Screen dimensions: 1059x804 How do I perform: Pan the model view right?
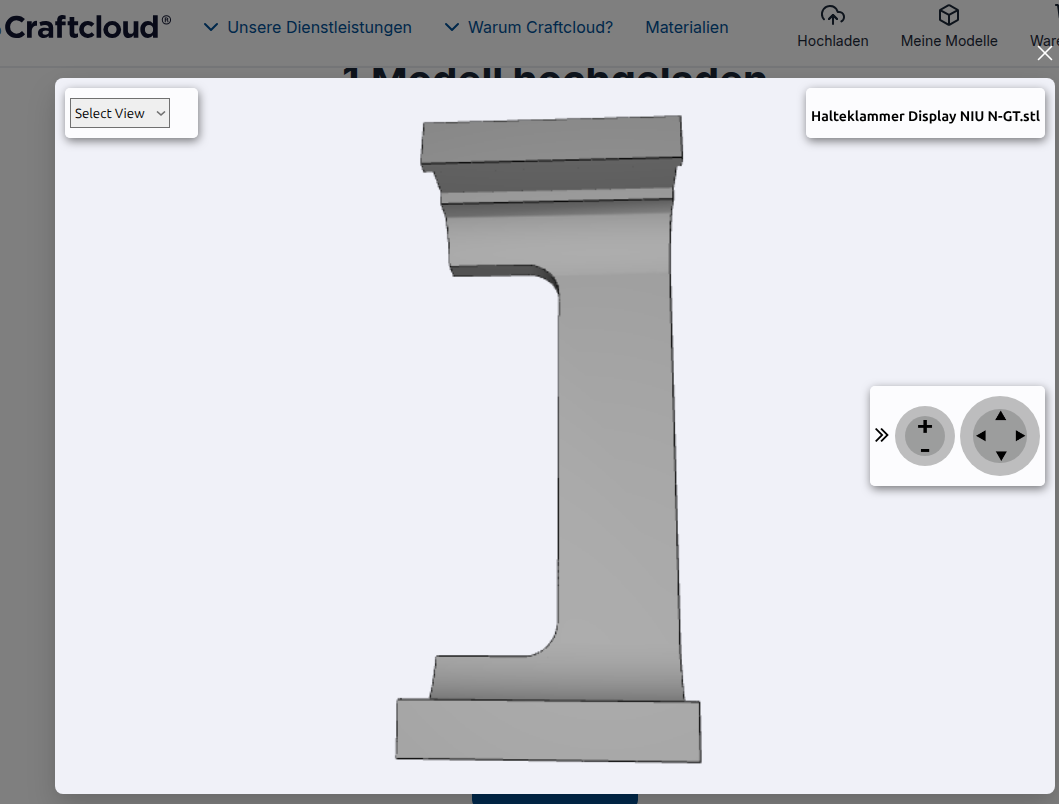click(x=1020, y=436)
